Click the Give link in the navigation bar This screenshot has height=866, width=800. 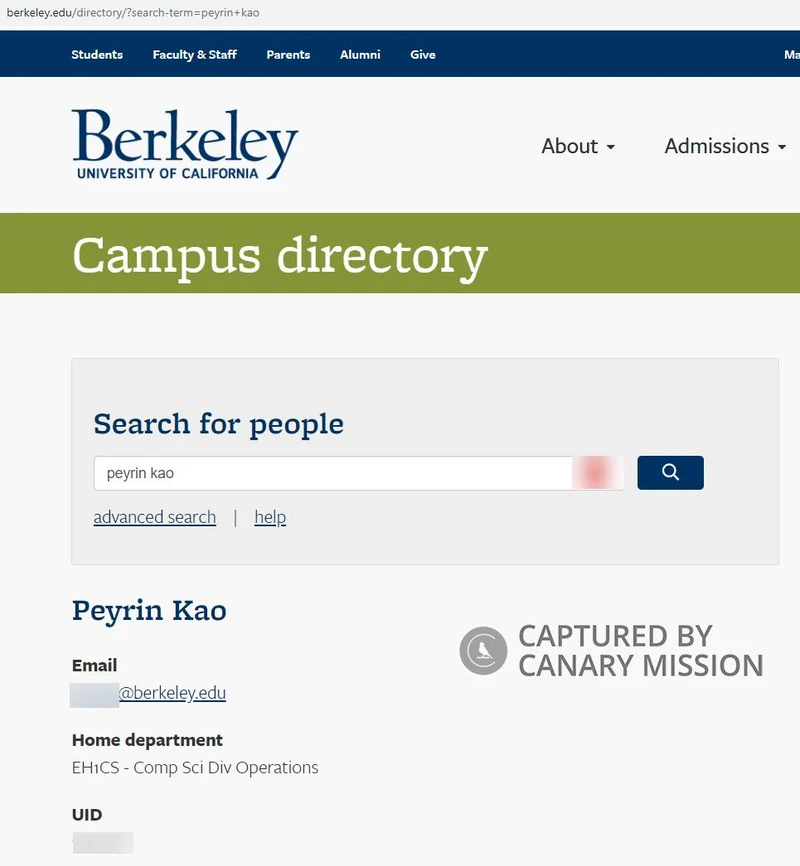pos(422,55)
